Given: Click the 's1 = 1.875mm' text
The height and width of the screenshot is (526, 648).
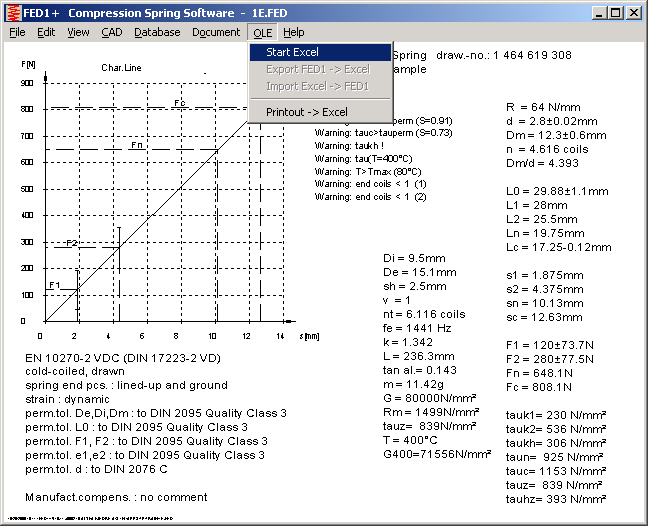Looking at the screenshot, I should pyautogui.click(x=545, y=275).
